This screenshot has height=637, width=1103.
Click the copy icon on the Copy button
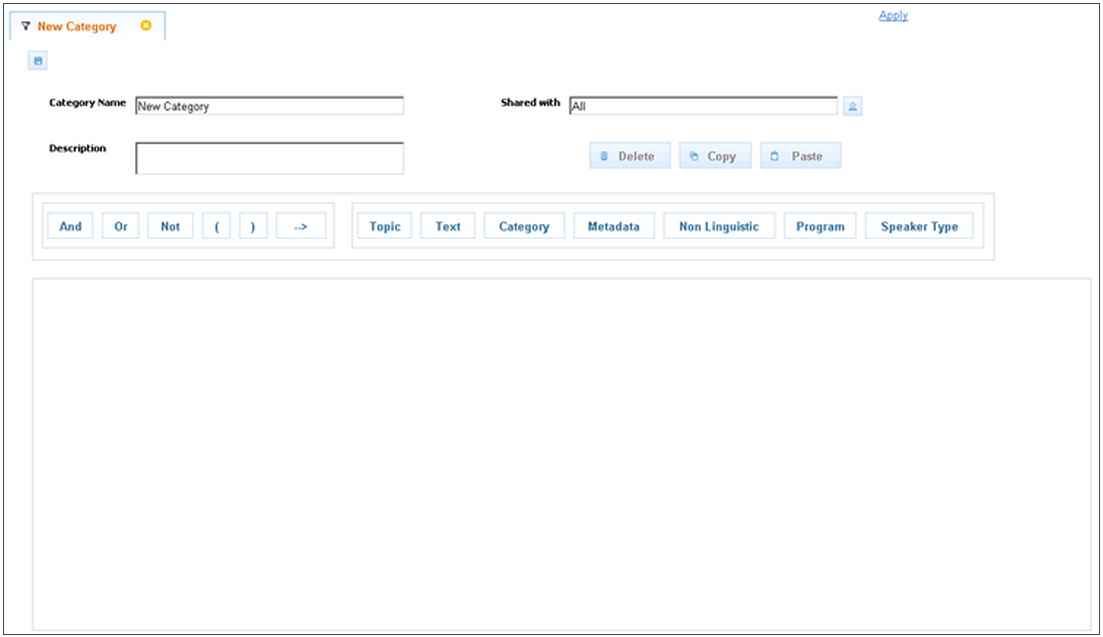[x=694, y=155]
